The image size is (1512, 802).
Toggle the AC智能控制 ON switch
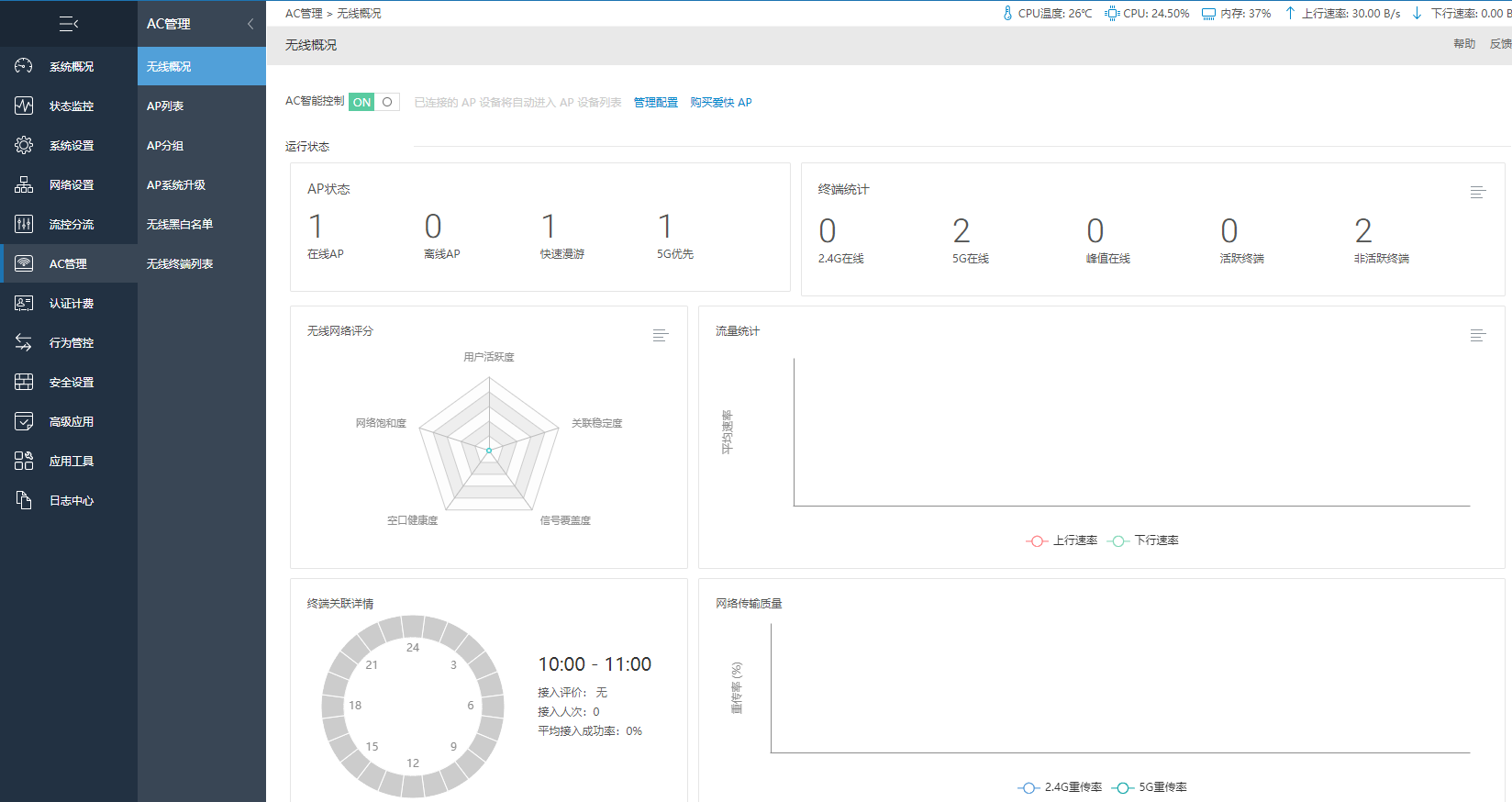click(x=374, y=102)
